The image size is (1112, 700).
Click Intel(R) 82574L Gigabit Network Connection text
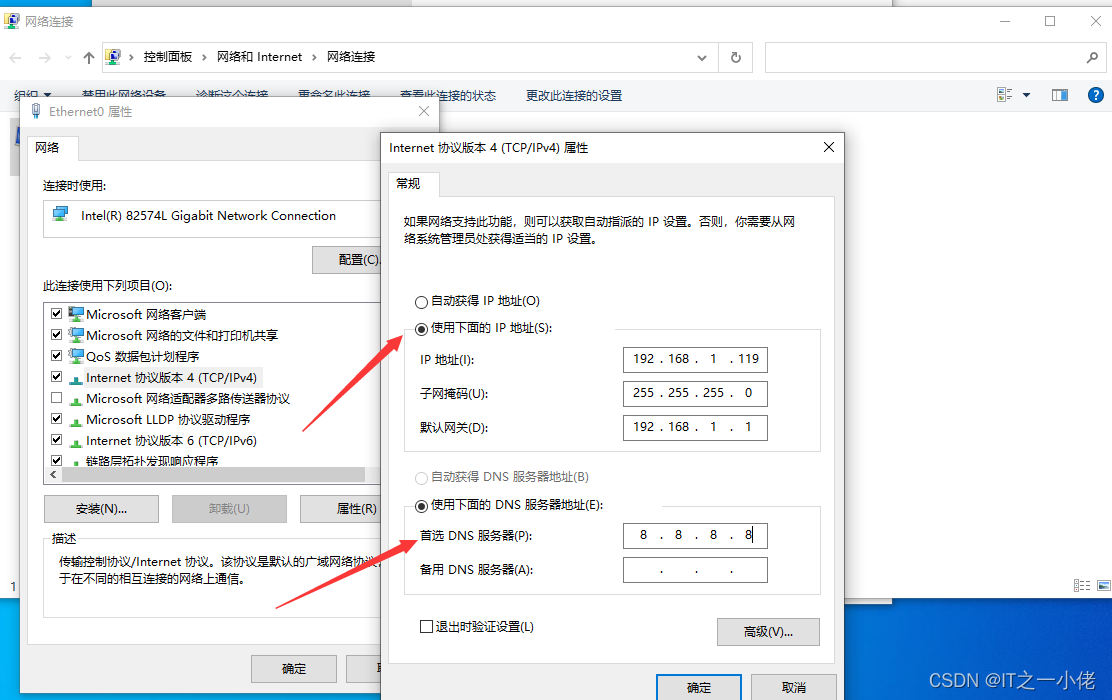click(208, 216)
